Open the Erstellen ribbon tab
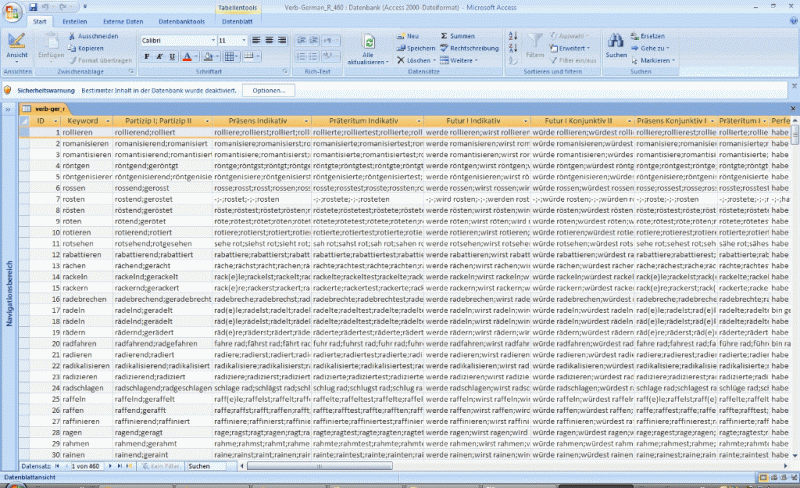 [x=74, y=21]
